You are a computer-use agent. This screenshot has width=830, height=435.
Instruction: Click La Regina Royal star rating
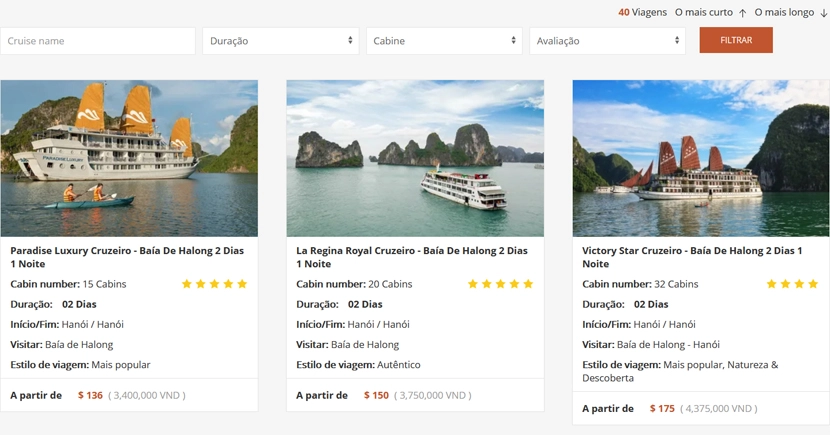(x=500, y=284)
